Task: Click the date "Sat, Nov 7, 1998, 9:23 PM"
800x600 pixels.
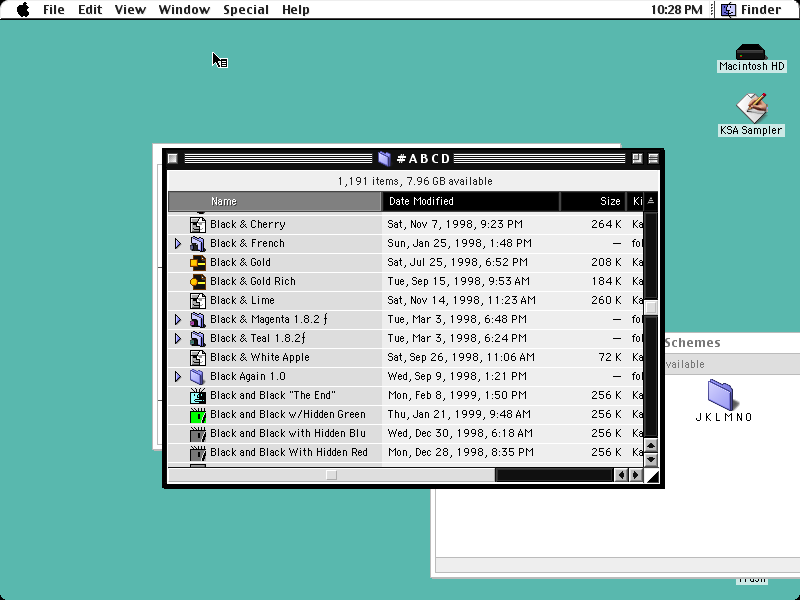Action: (455, 224)
